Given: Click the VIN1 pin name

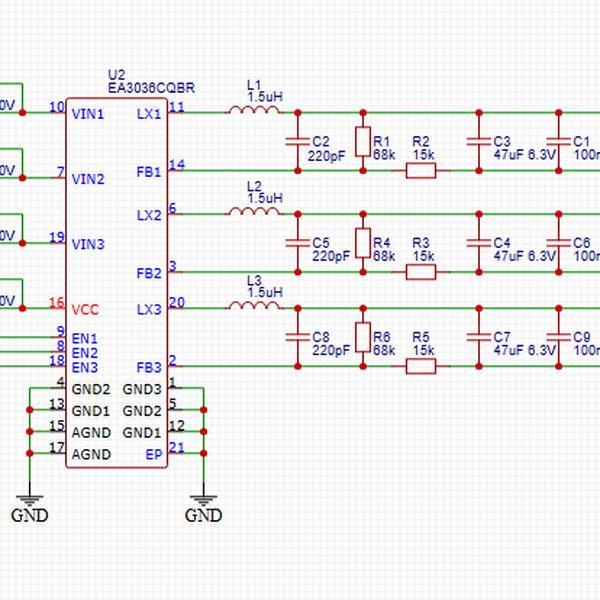Looking at the screenshot, I should [88, 114].
